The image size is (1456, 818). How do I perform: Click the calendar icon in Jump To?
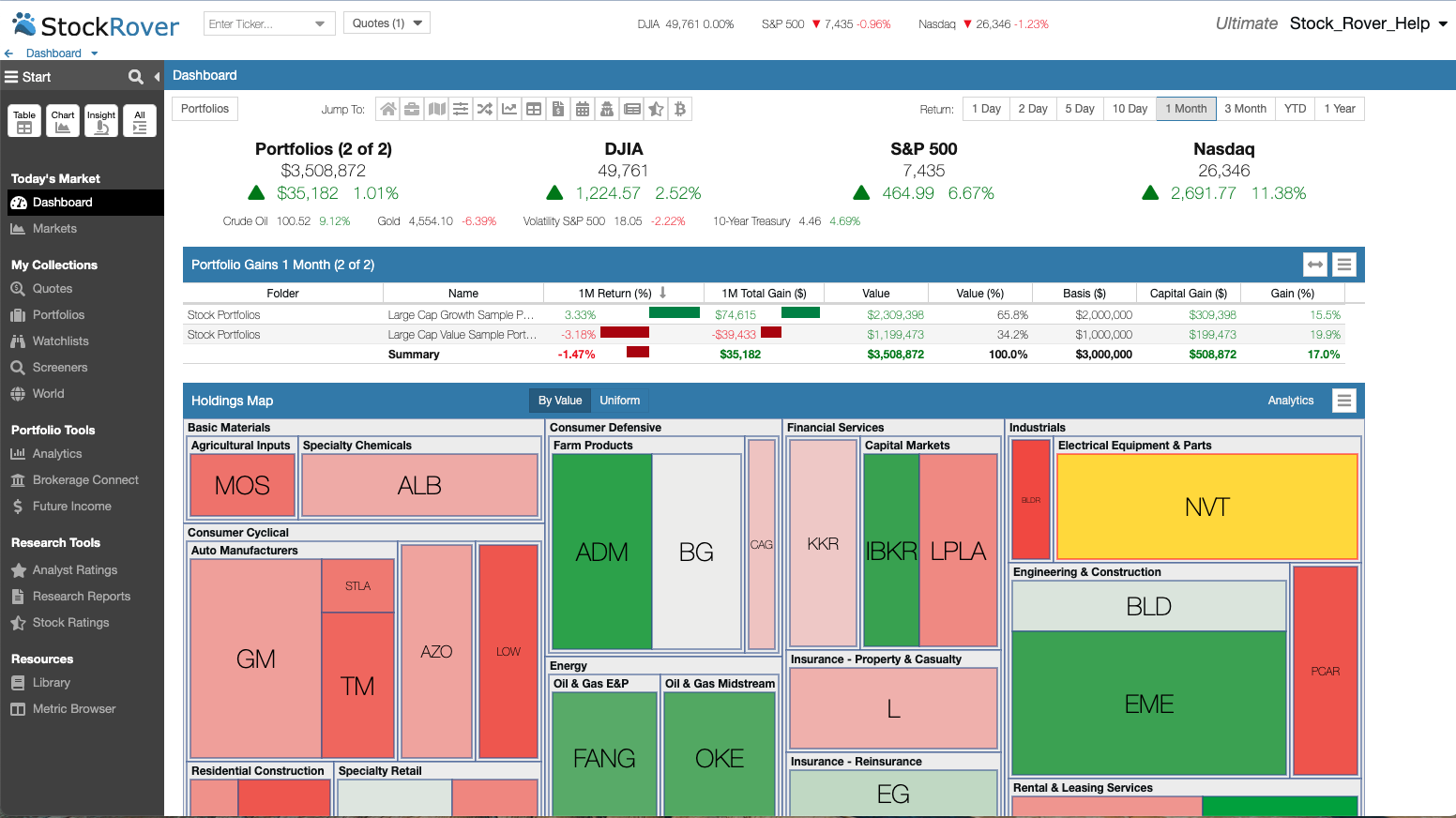click(x=583, y=109)
